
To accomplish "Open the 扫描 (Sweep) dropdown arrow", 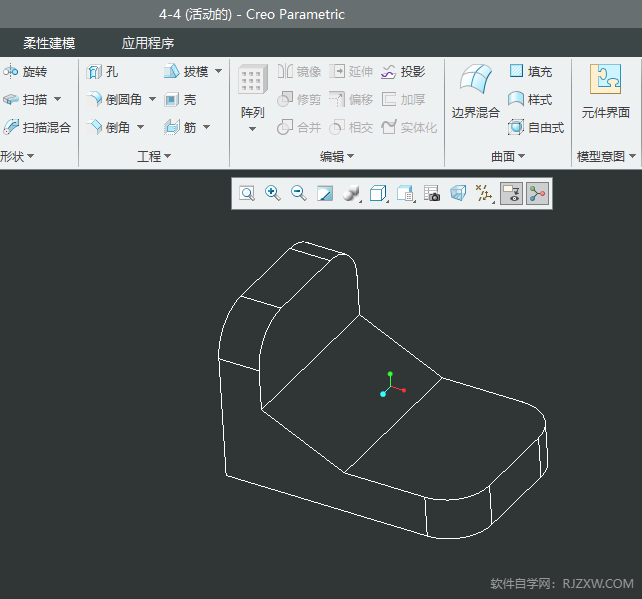I will tap(57, 100).
